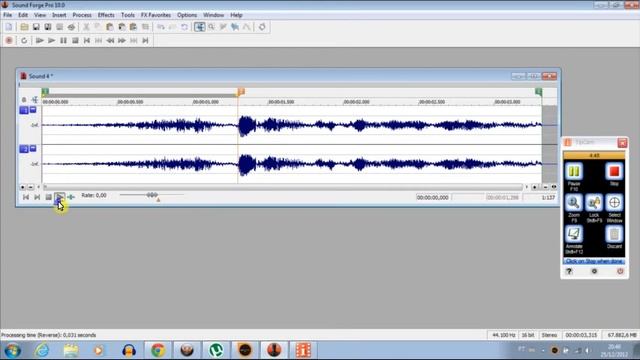Create a new sound file from the toolbar
This screenshot has height=360, width=640.
coord(9,27)
